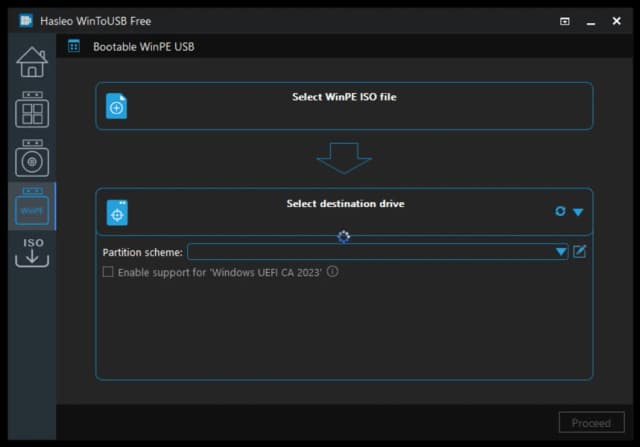The width and height of the screenshot is (640, 447).
Task: Click the 'Bootable WinPE USB' title text
Action: click(144, 47)
